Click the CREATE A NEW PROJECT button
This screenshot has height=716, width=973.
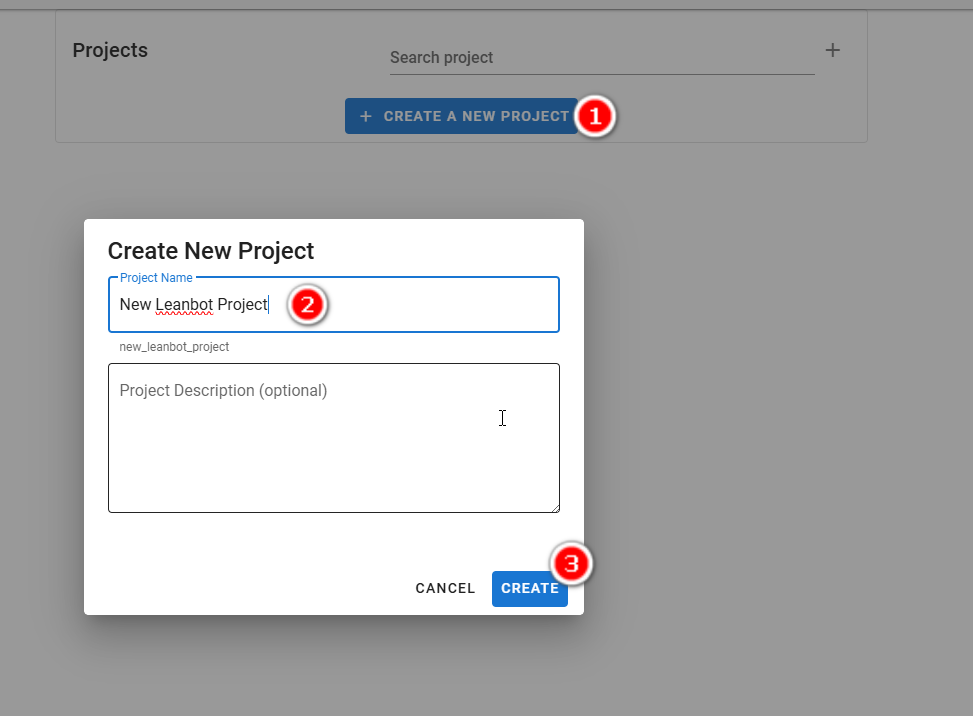(461, 116)
